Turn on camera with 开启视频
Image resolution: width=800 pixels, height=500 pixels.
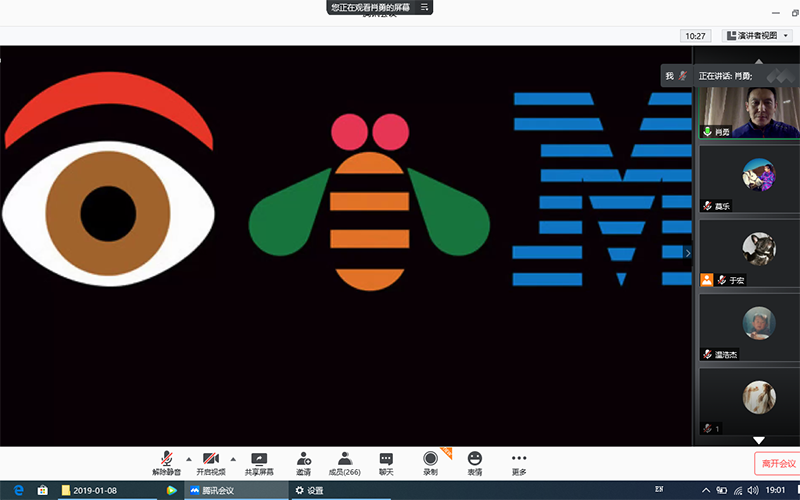tap(211, 464)
